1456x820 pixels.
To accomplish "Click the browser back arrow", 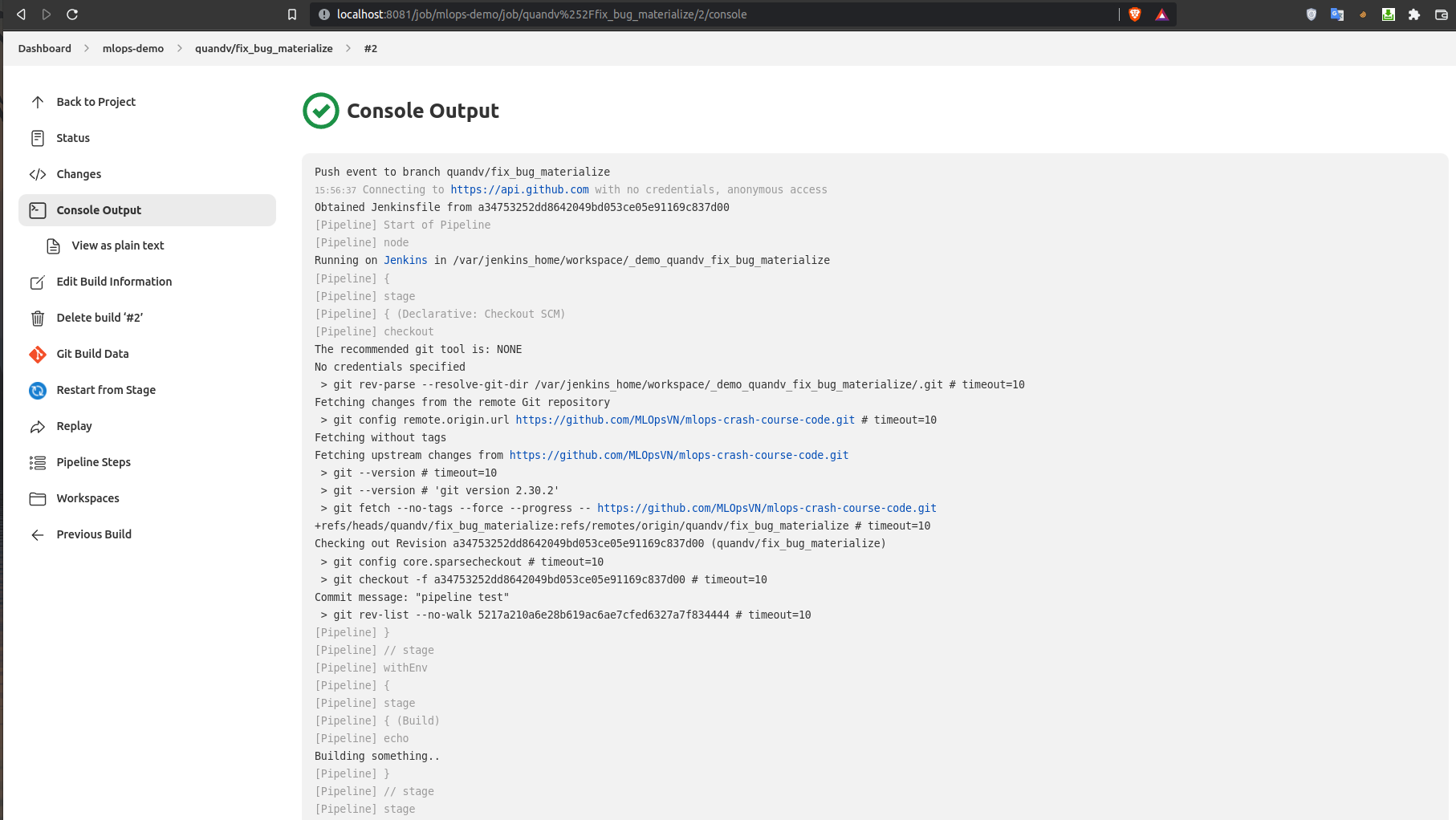I will pos(21,14).
